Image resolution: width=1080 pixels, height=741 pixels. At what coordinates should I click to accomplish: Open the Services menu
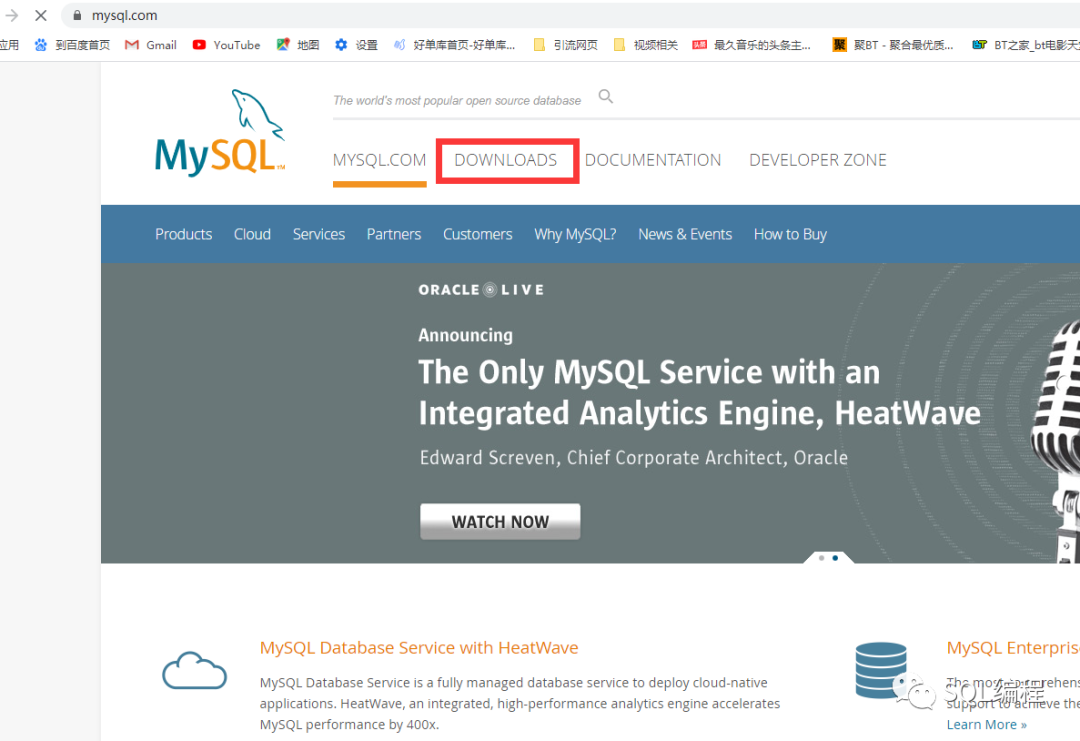click(x=319, y=234)
